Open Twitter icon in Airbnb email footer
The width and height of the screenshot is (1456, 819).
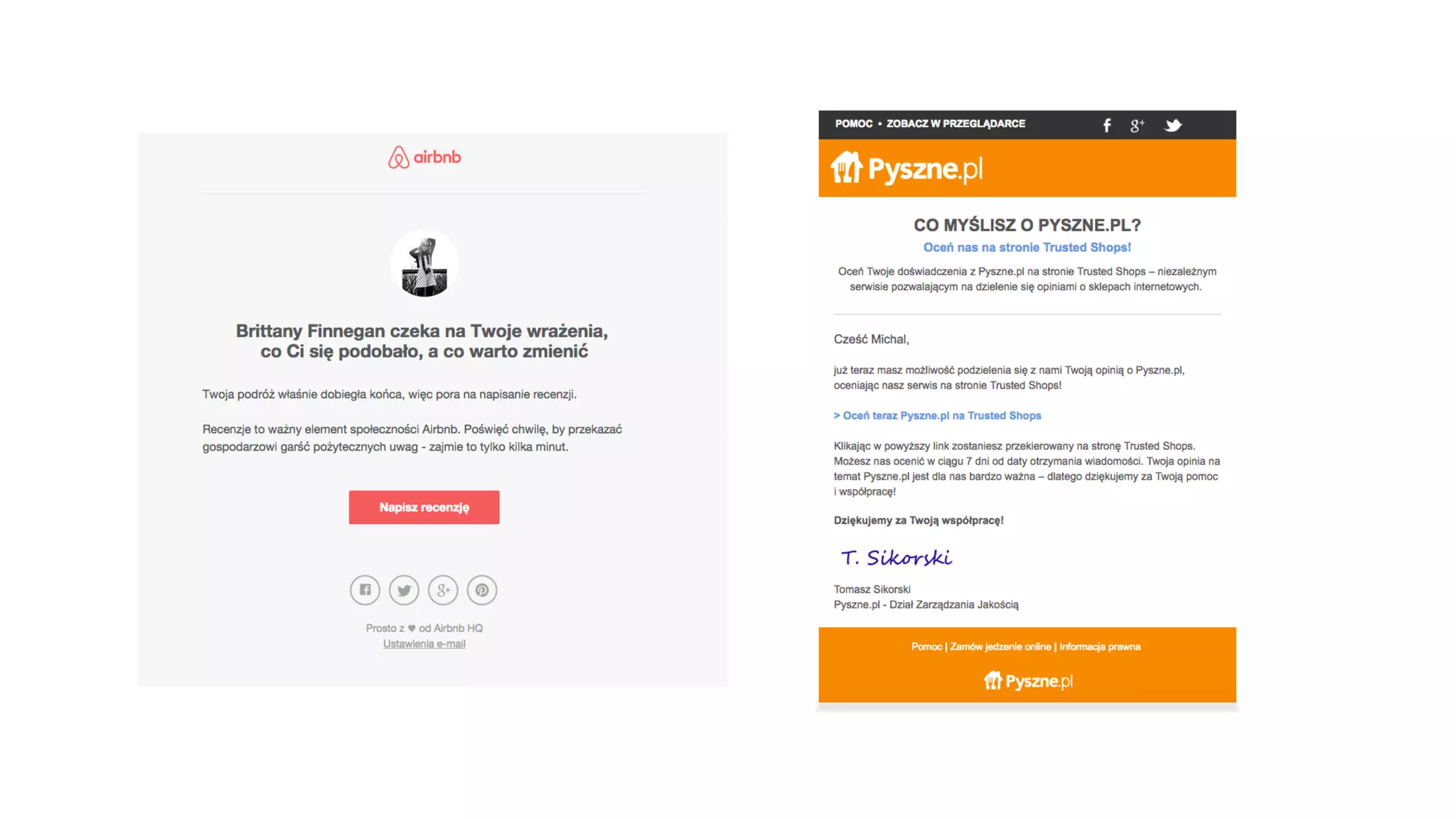click(404, 590)
